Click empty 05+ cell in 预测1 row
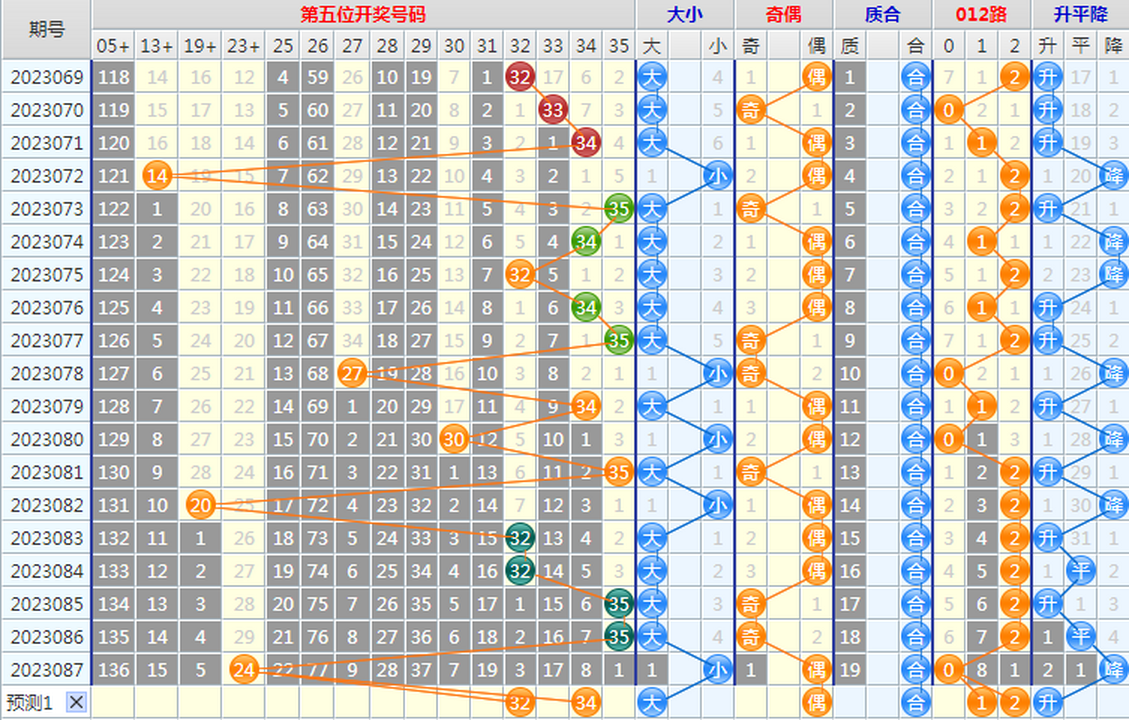This screenshot has height=720, width=1129. (x=114, y=703)
